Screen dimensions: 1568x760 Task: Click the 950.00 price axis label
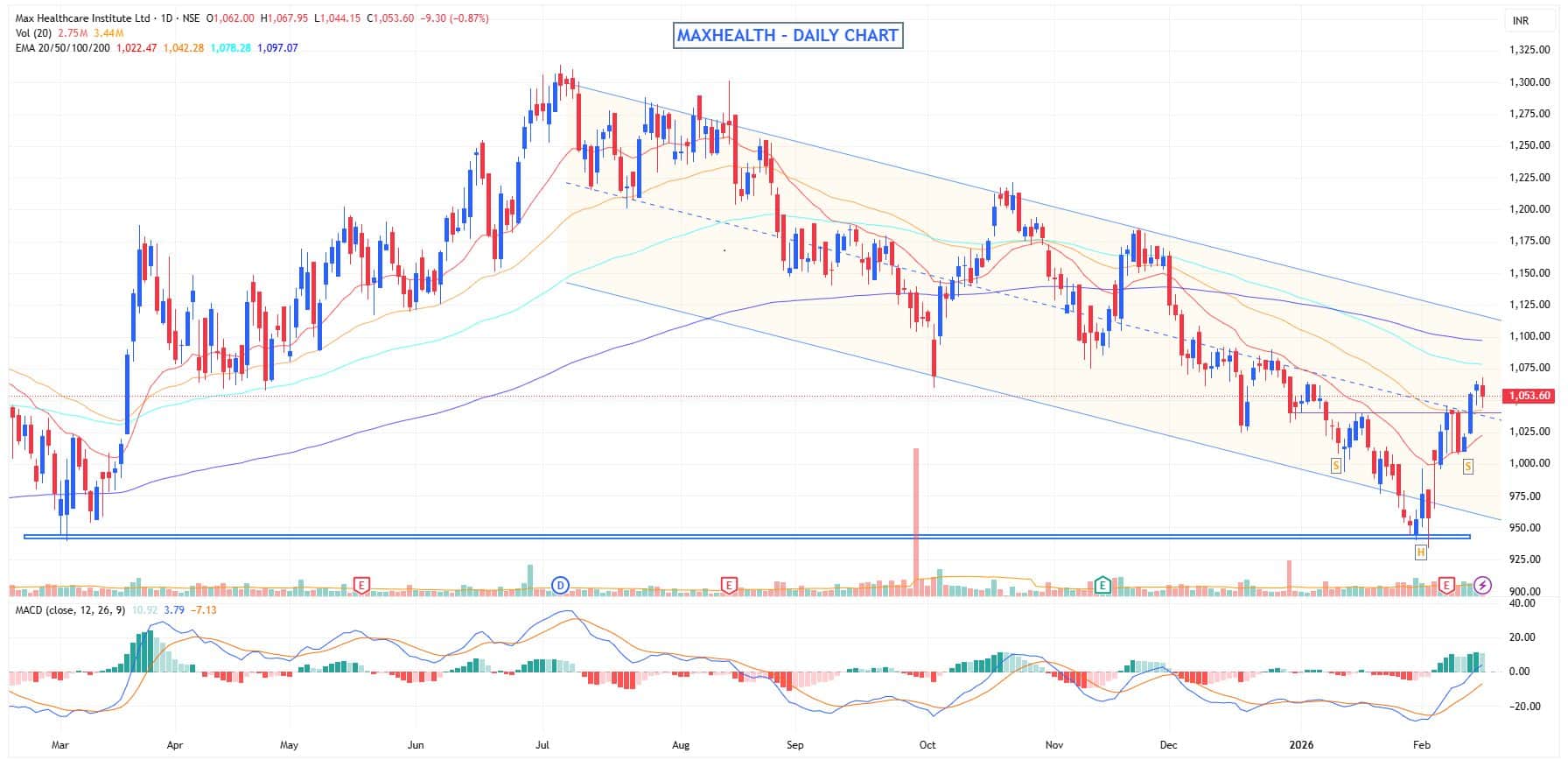[x=1527, y=527]
